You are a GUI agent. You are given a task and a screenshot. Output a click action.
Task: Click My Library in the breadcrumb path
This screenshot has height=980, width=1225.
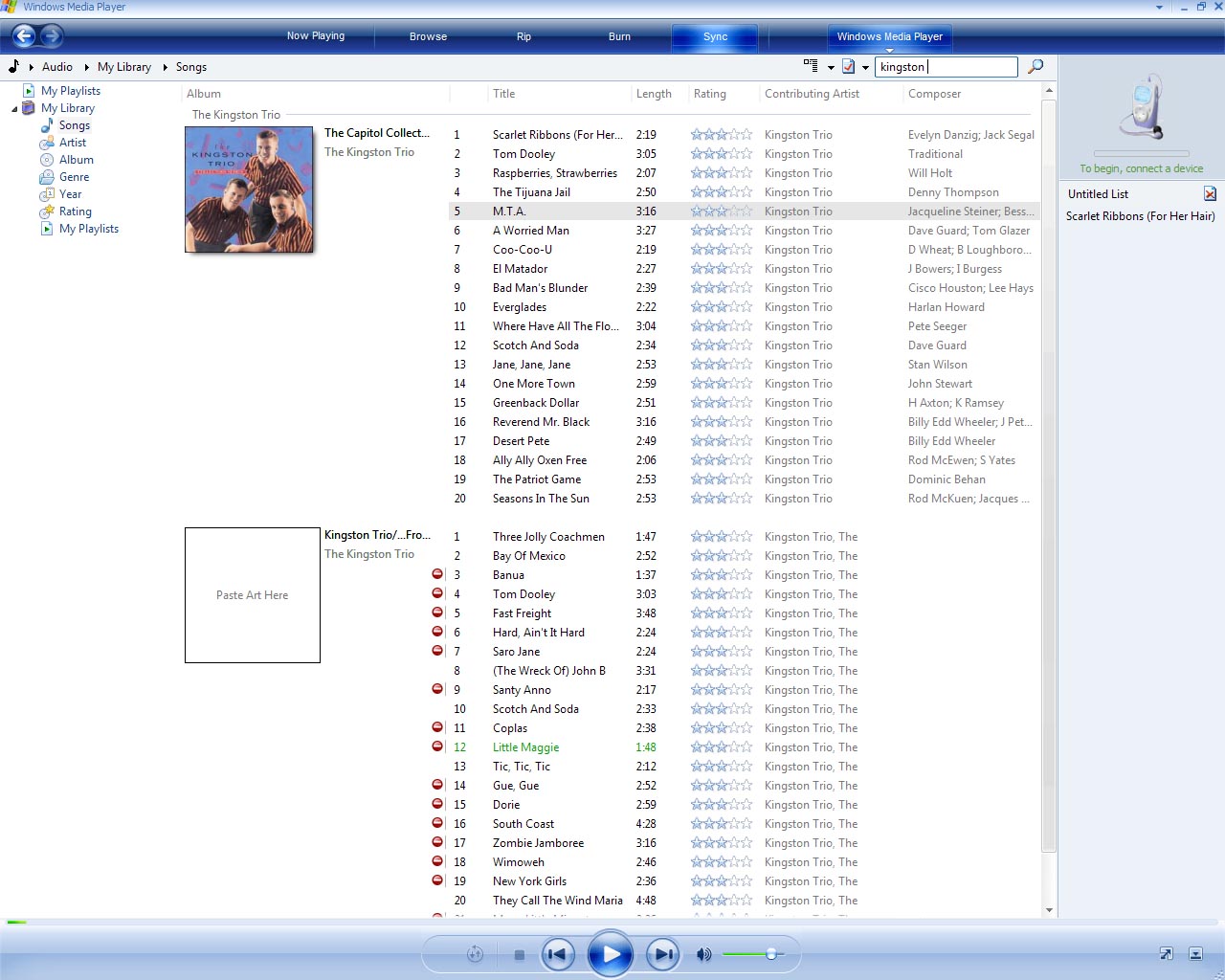[x=124, y=67]
